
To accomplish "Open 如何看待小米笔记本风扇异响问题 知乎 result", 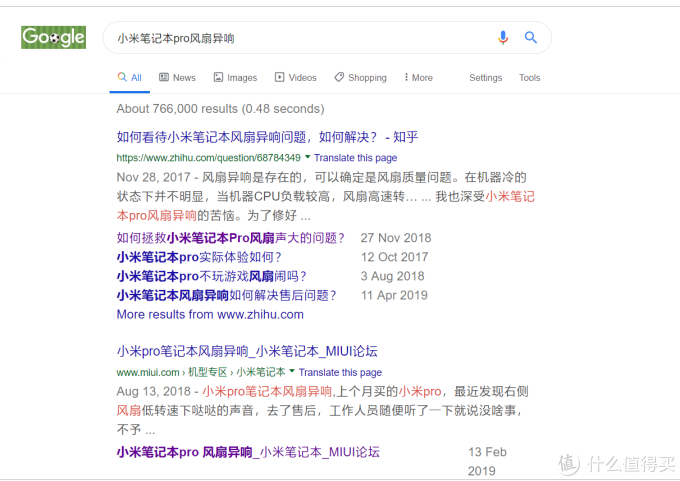I will tap(267, 137).
